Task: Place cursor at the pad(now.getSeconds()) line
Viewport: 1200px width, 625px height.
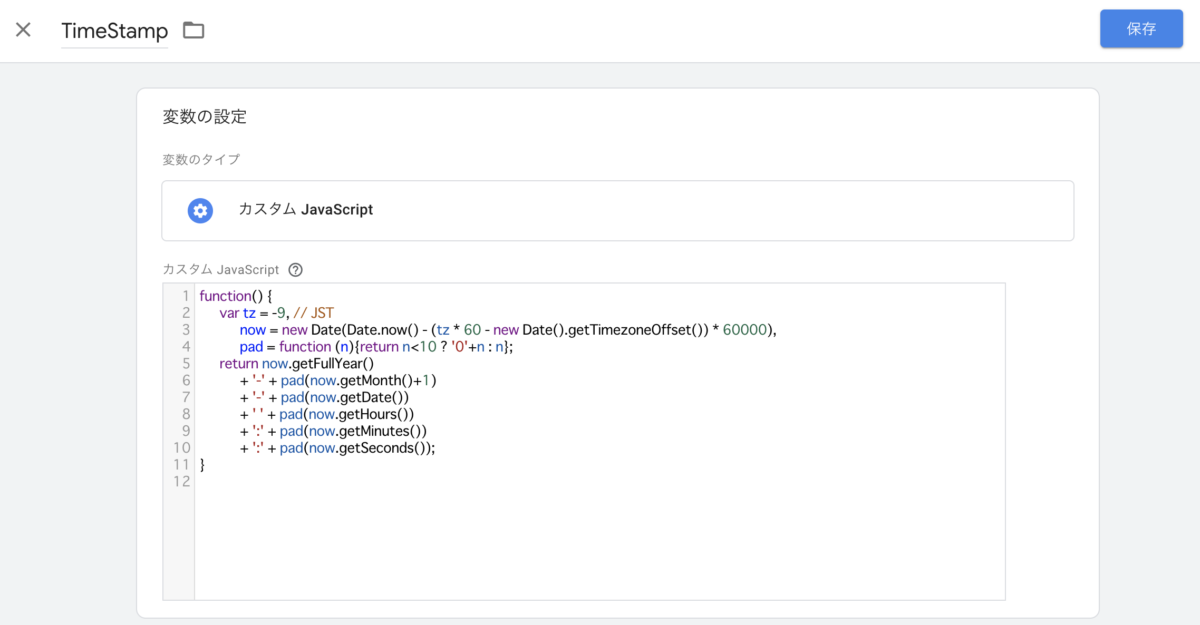Action: [356, 448]
